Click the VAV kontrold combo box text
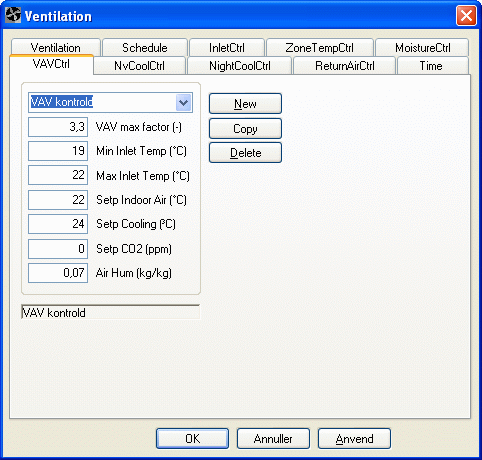This screenshot has width=482, height=460. [x=62, y=102]
